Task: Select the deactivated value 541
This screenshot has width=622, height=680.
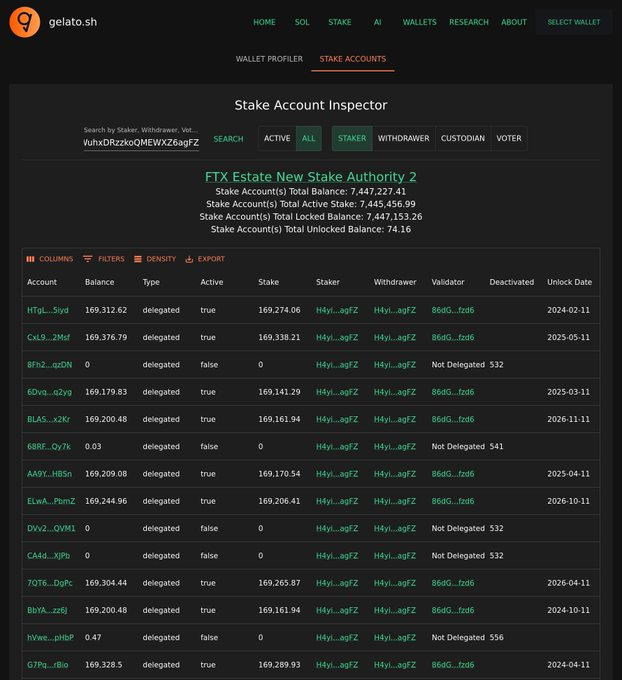Action: [496, 447]
